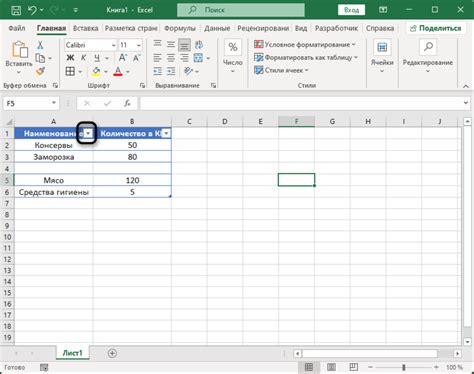Align text to the bottom
The height and width of the screenshot is (374, 474).
[x=184, y=45]
